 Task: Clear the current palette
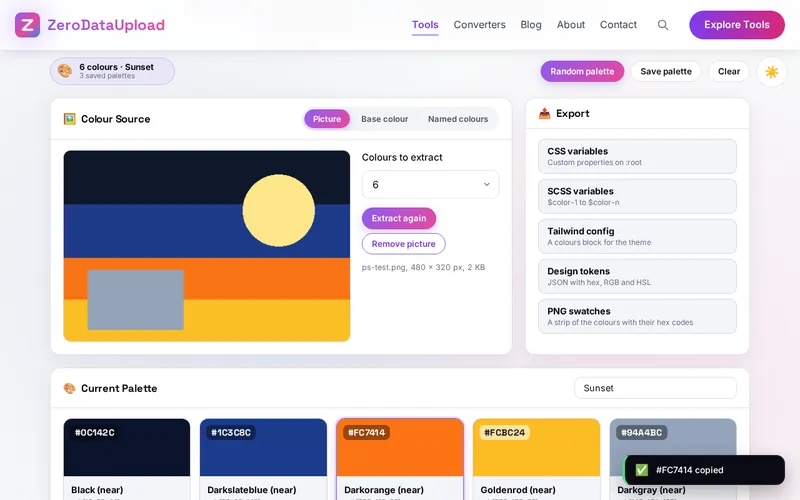click(729, 71)
